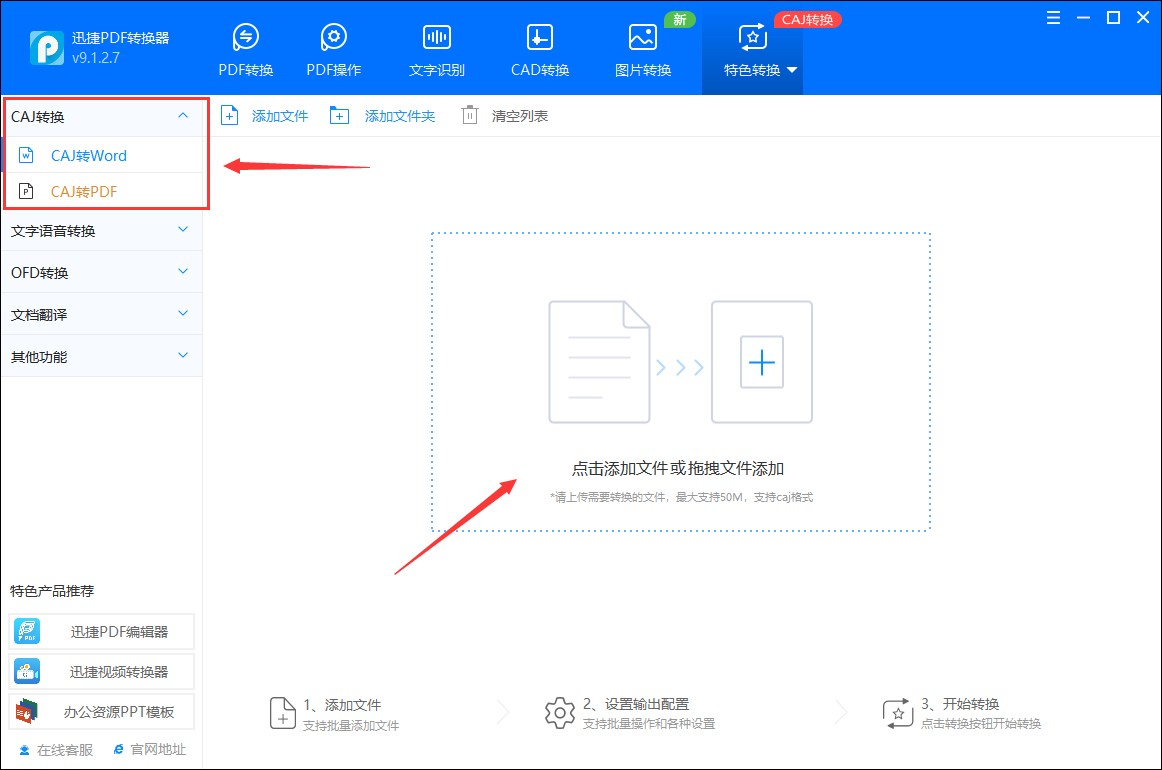Click the CAJ转PDF document icon
This screenshot has width=1162, height=770.
26,191
